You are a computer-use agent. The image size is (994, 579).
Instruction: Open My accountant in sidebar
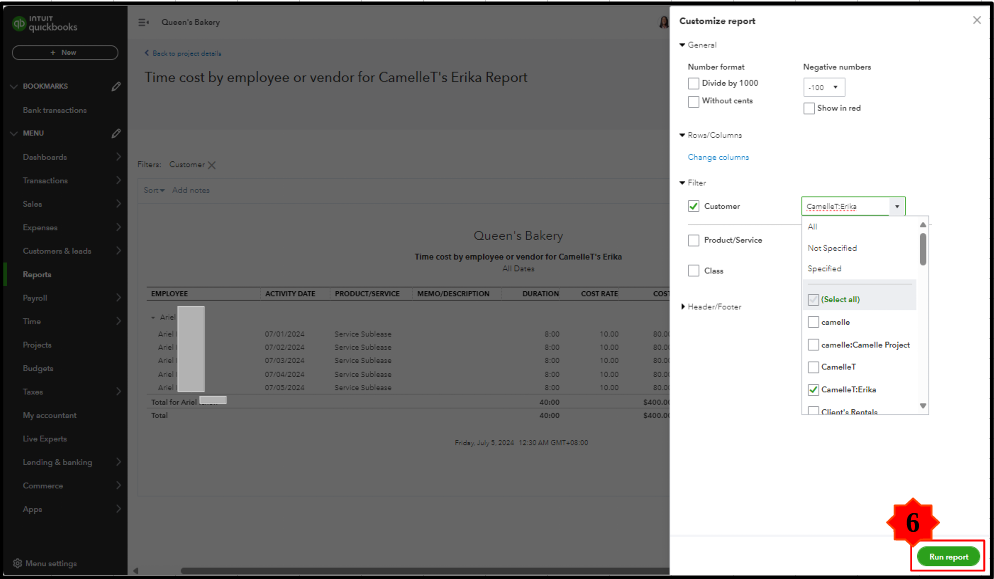click(x=49, y=415)
